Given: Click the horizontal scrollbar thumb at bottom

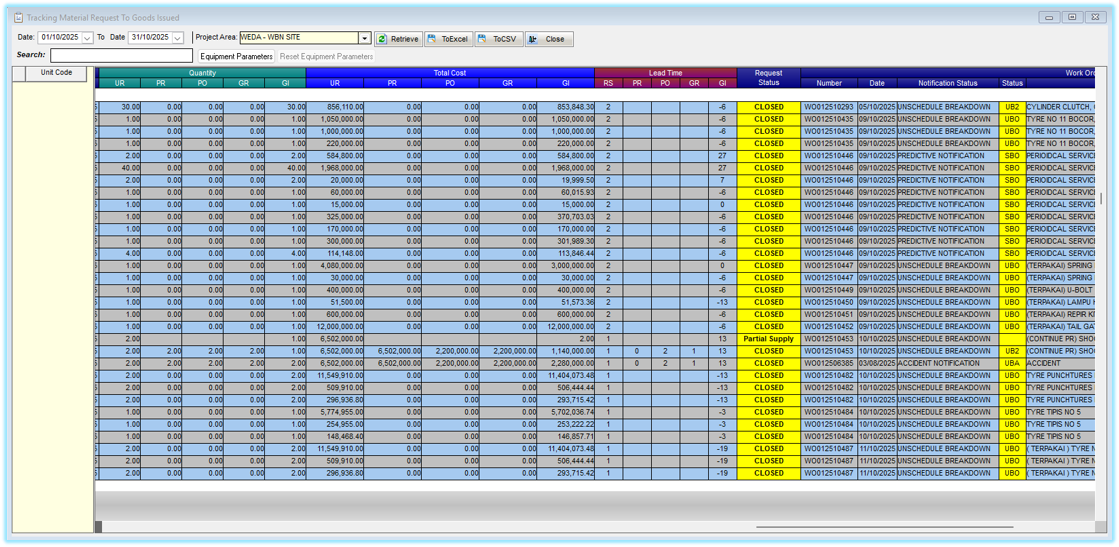Looking at the screenshot, I should (x=885, y=527).
